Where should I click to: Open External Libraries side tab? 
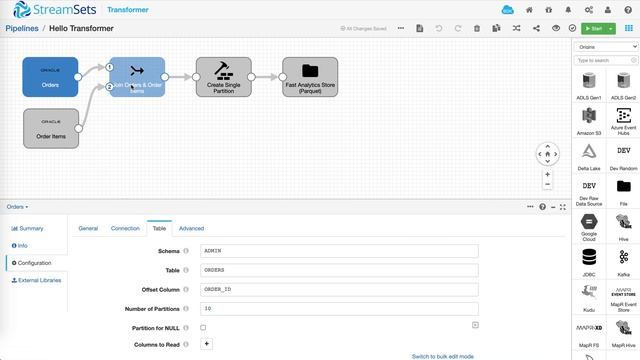point(36,280)
